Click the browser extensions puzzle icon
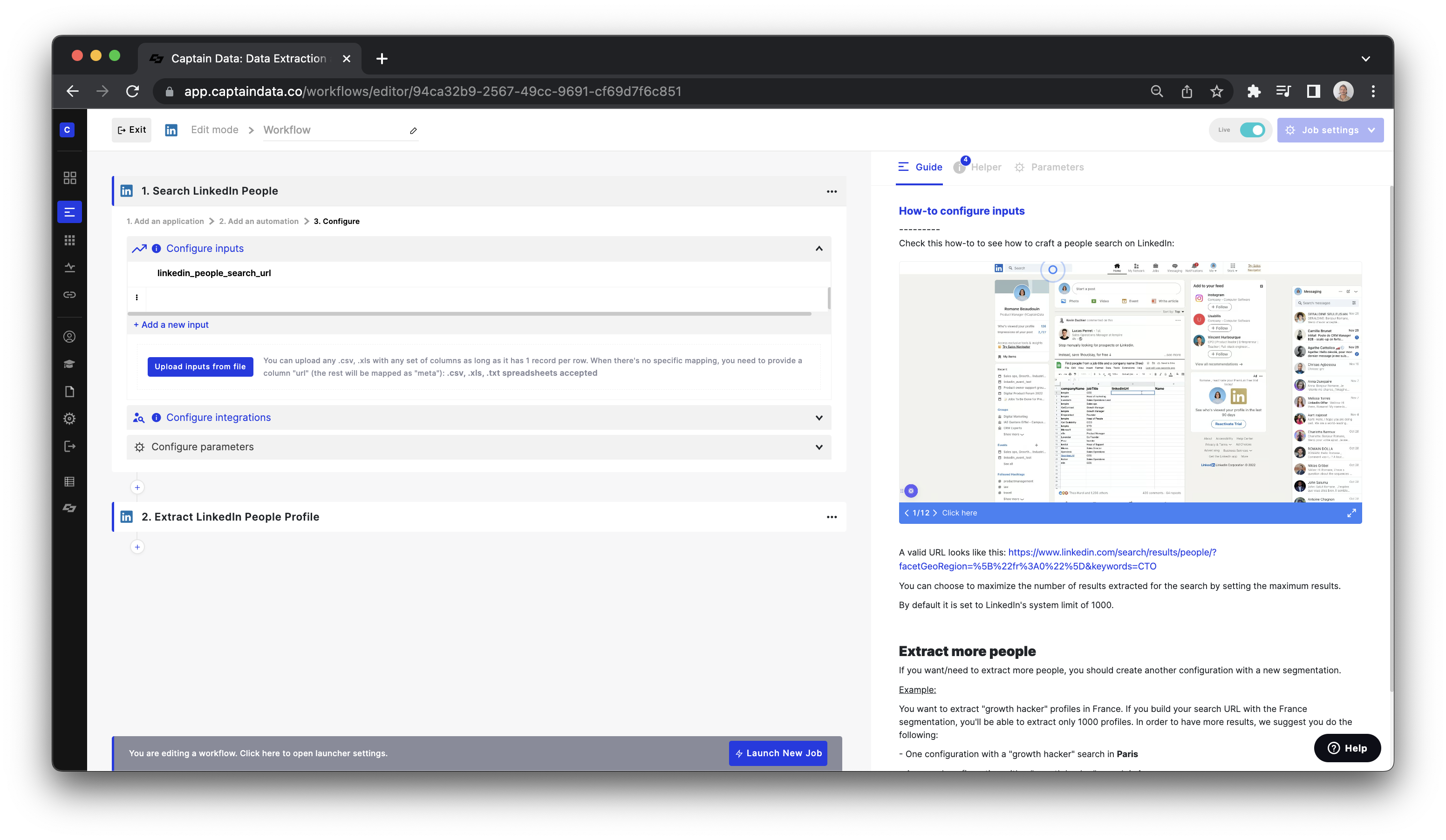Viewport: 1446px width, 840px height. pos(1253,91)
